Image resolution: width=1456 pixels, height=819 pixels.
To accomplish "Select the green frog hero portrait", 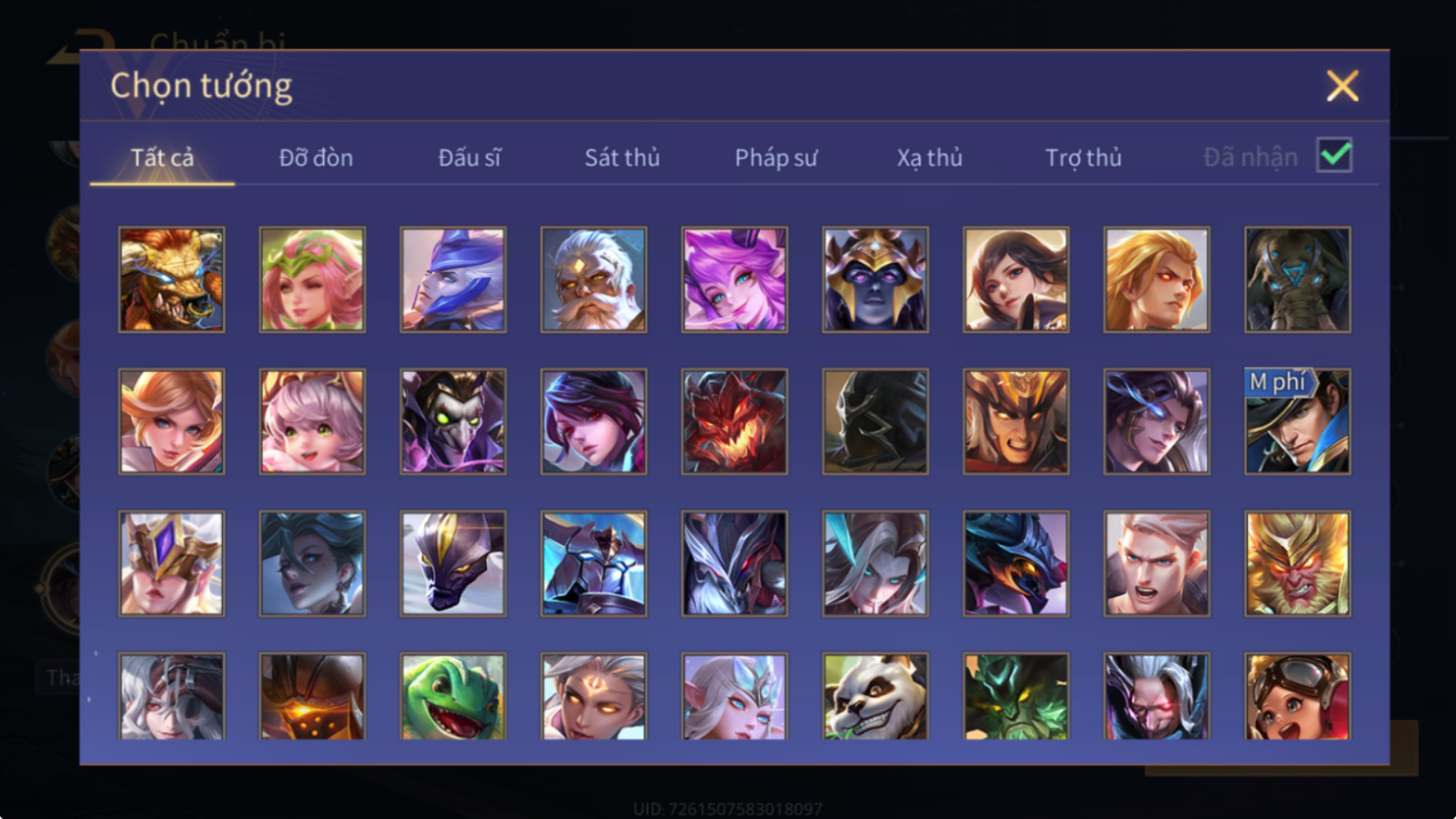I will point(453,696).
